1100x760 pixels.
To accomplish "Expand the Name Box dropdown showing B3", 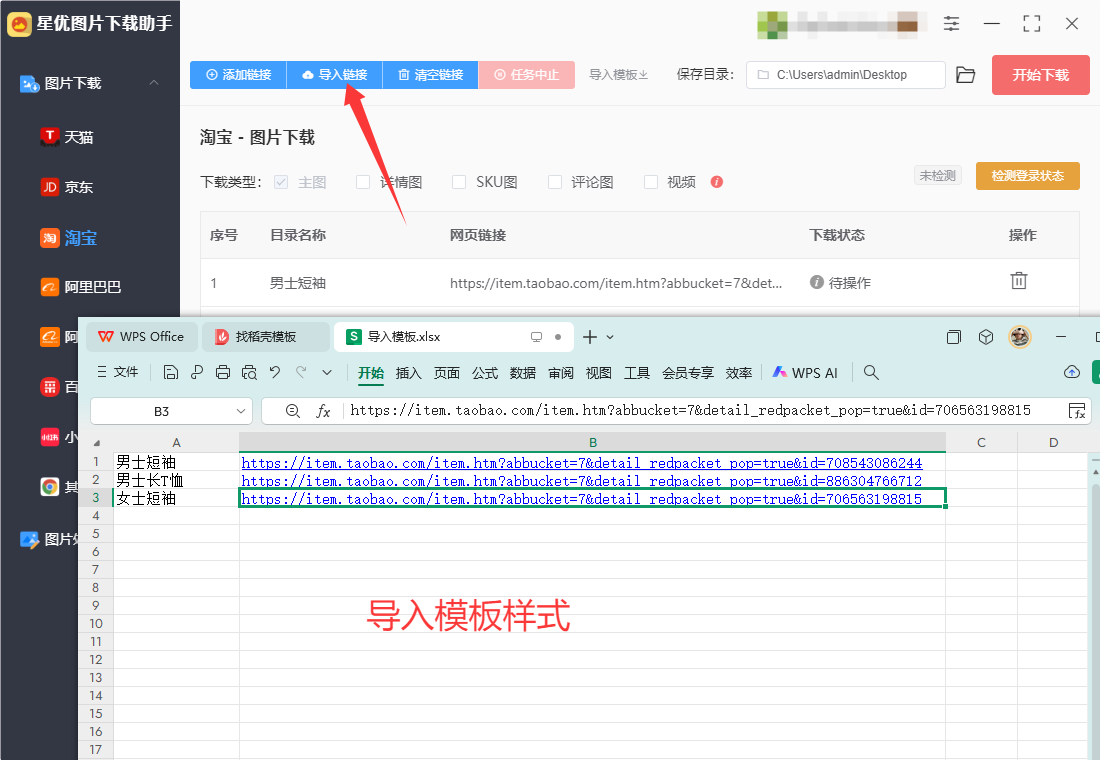I will (241, 411).
